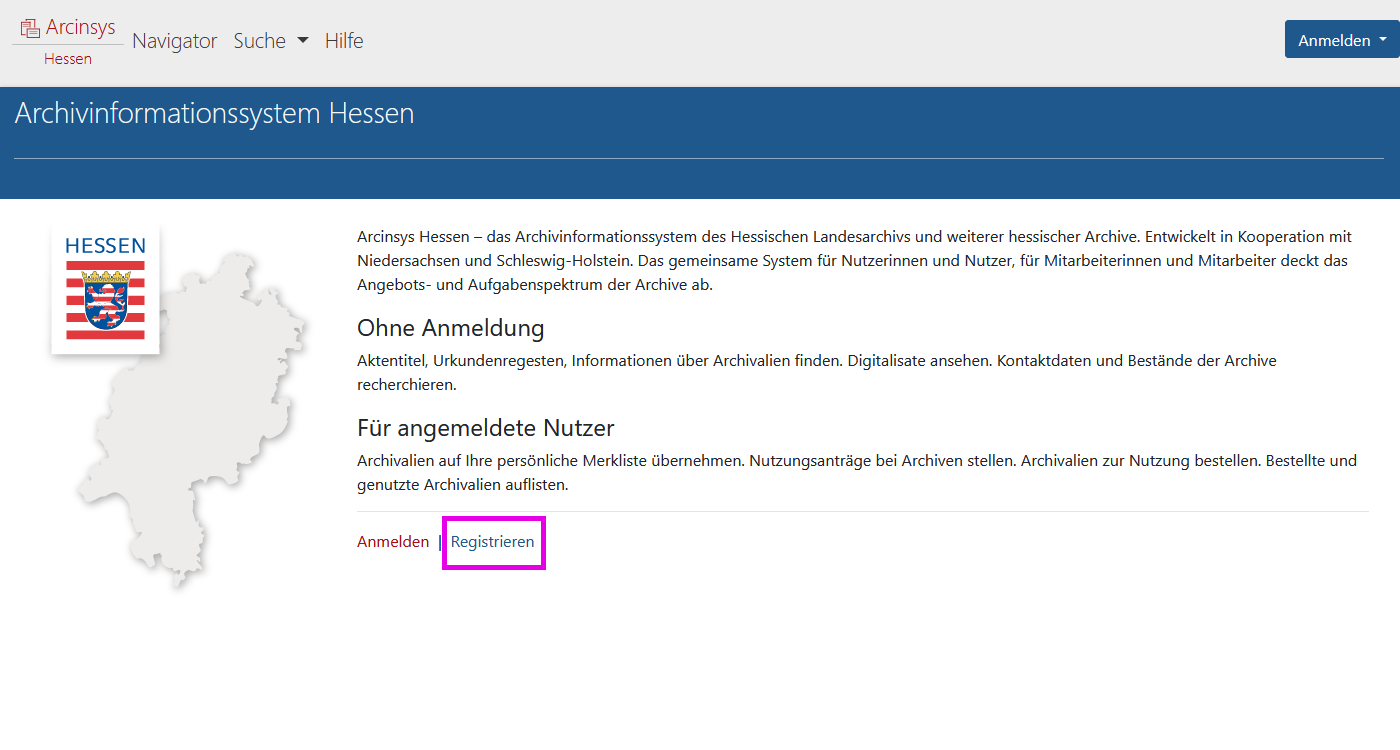Click the Archivinformationssystem Hessen title
1400x750 pixels.
coord(214,114)
